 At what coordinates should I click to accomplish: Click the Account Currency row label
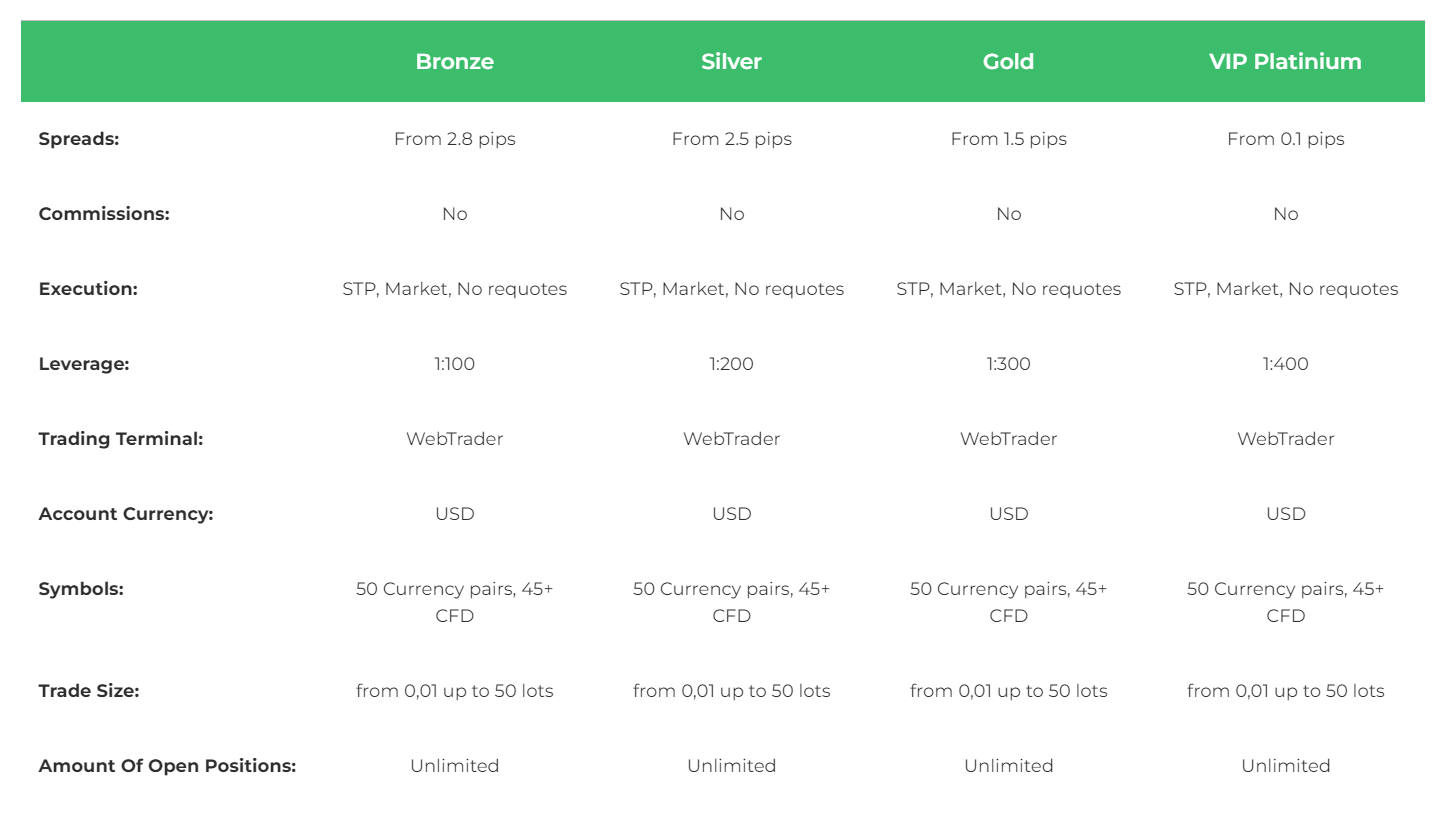(x=126, y=514)
